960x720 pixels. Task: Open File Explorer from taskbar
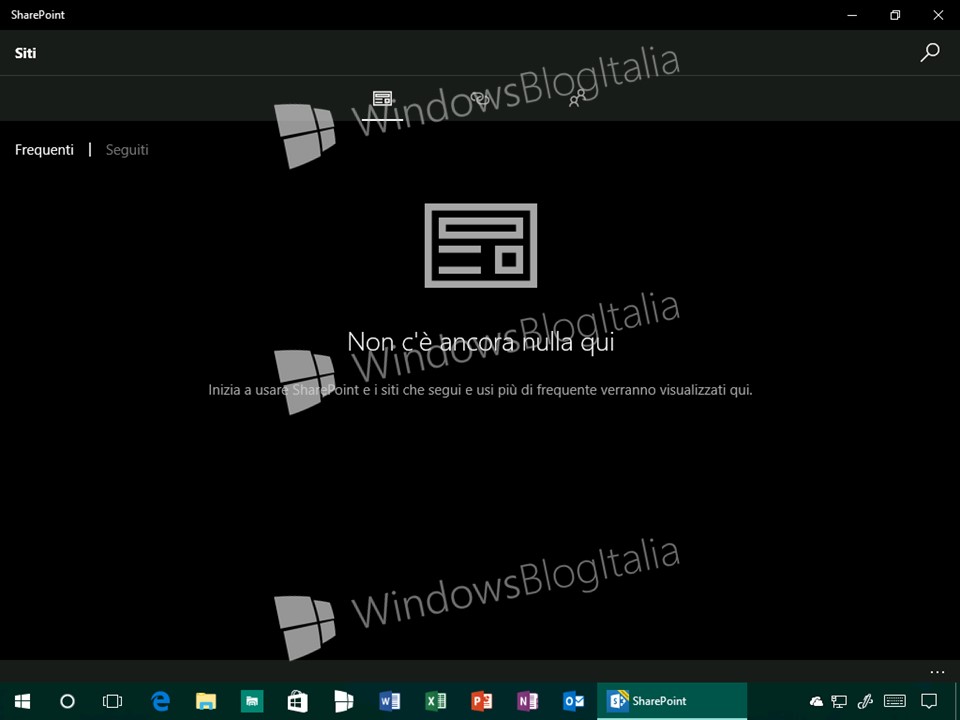206,701
